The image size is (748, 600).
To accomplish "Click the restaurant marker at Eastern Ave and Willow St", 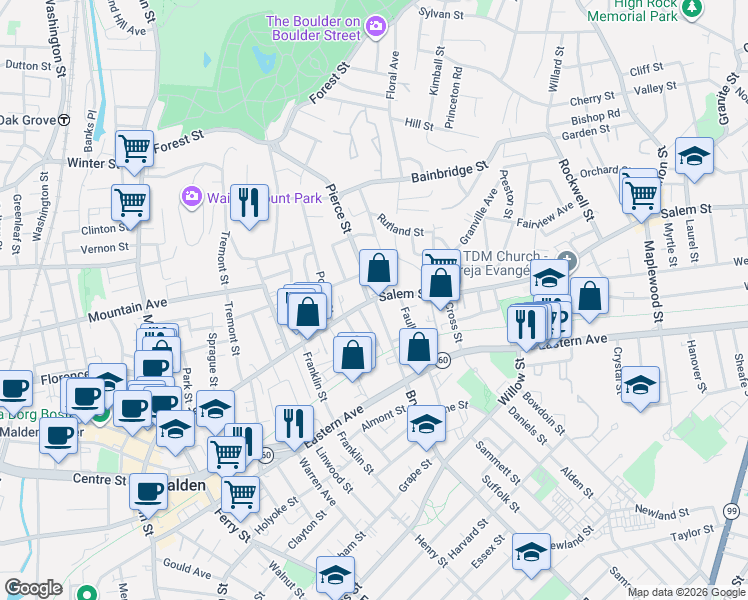I will pyautogui.click(x=527, y=326).
